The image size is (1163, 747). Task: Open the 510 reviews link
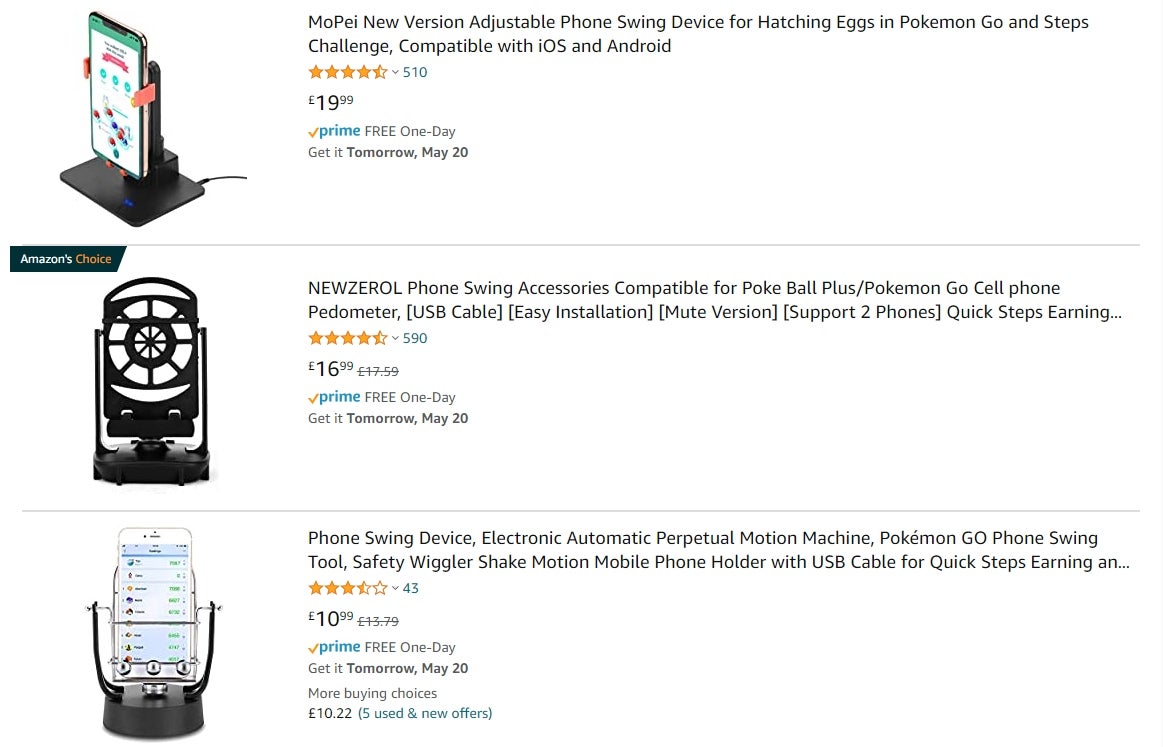pos(414,72)
